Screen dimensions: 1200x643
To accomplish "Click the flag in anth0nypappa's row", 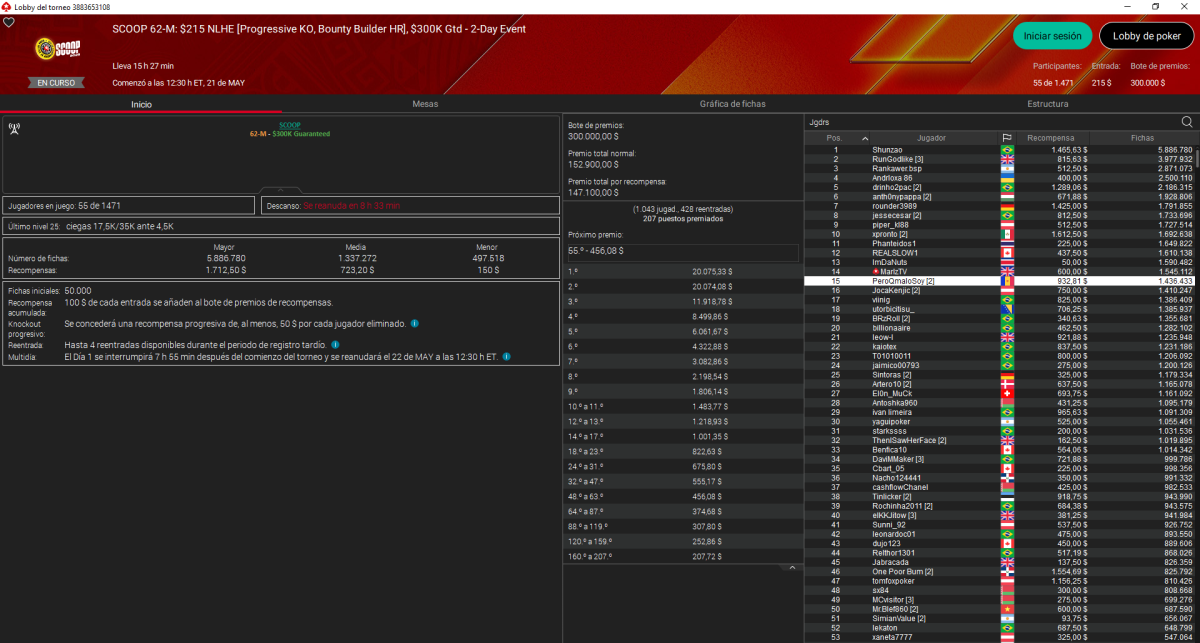I will (x=1007, y=197).
